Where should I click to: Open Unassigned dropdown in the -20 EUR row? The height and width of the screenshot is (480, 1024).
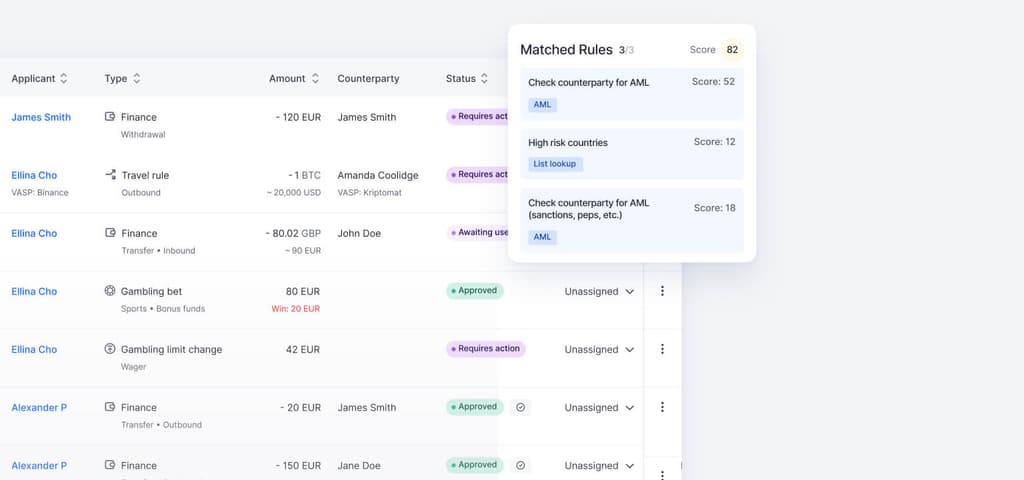pyautogui.click(x=599, y=408)
